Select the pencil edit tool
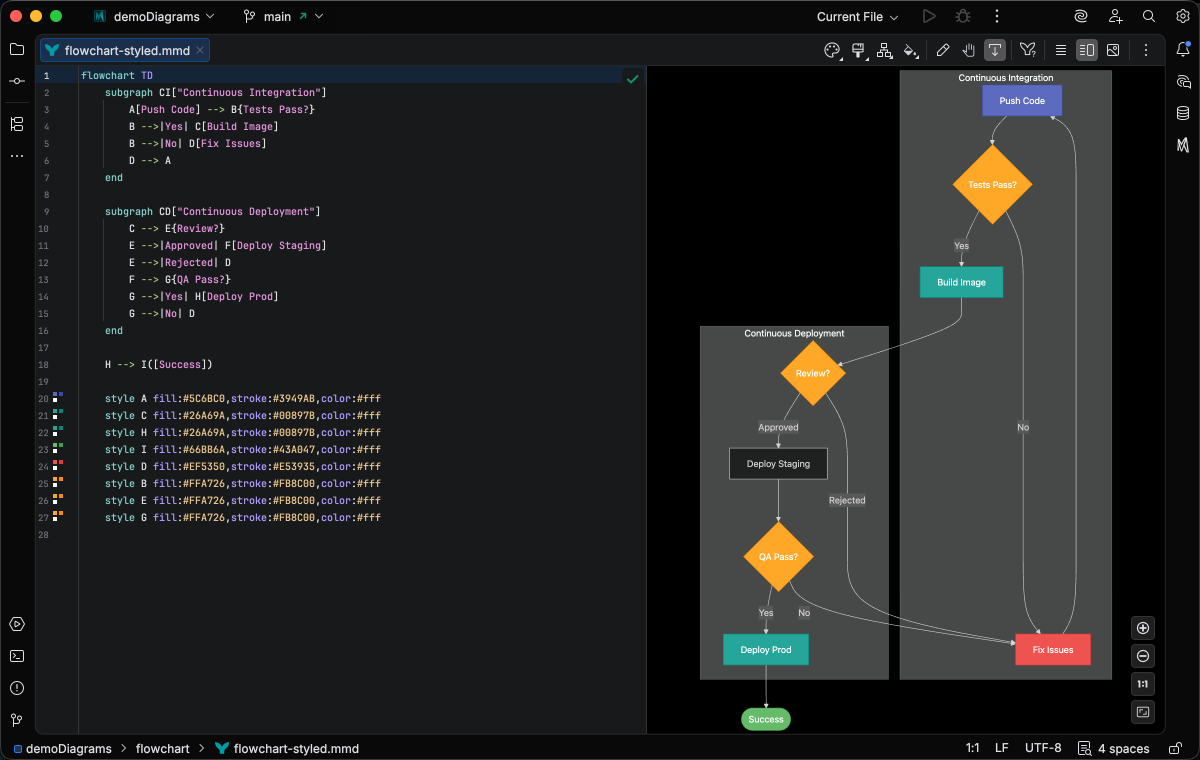The height and width of the screenshot is (760, 1200). point(942,50)
